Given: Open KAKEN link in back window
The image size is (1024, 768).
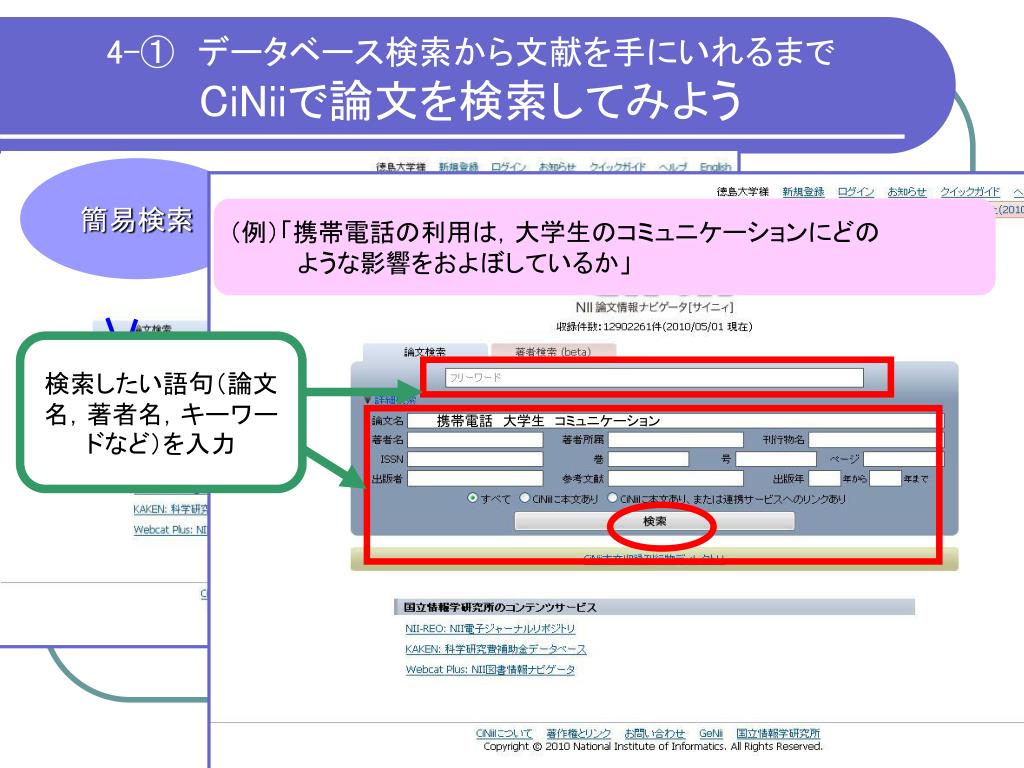Looking at the screenshot, I should 170,509.
